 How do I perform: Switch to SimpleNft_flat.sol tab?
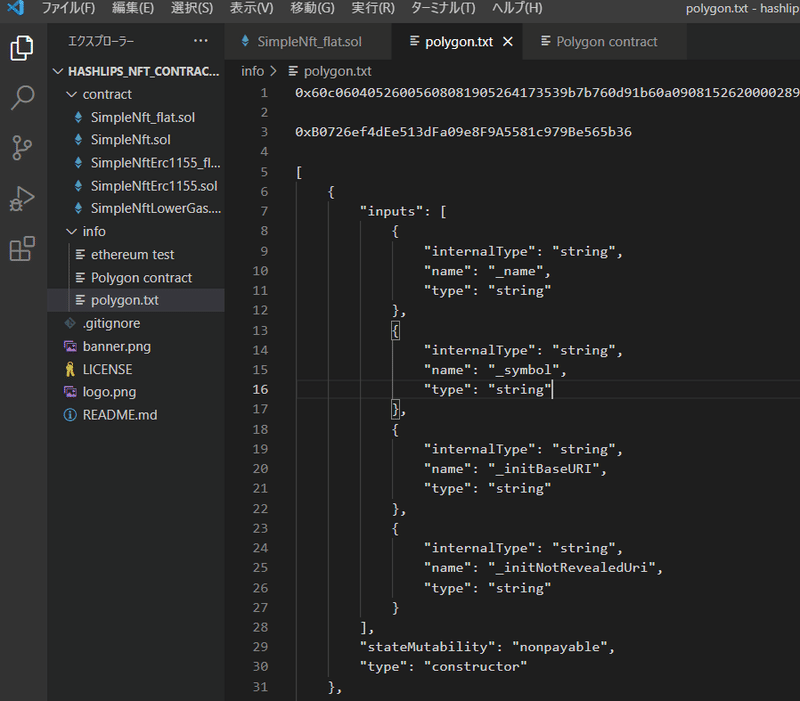tap(308, 41)
